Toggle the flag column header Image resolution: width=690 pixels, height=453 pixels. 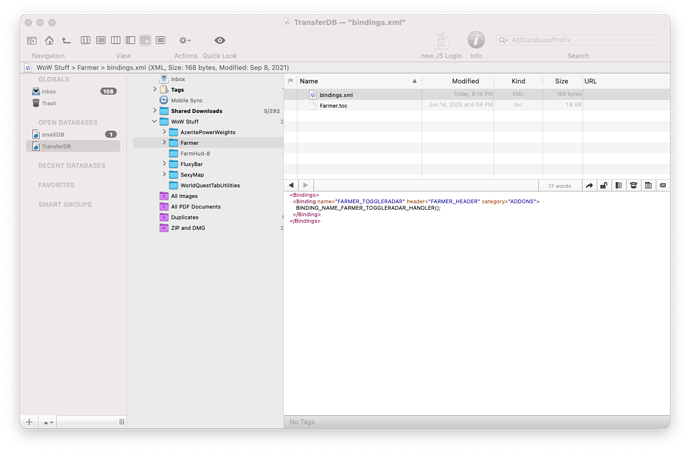click(x=290, y=81)
